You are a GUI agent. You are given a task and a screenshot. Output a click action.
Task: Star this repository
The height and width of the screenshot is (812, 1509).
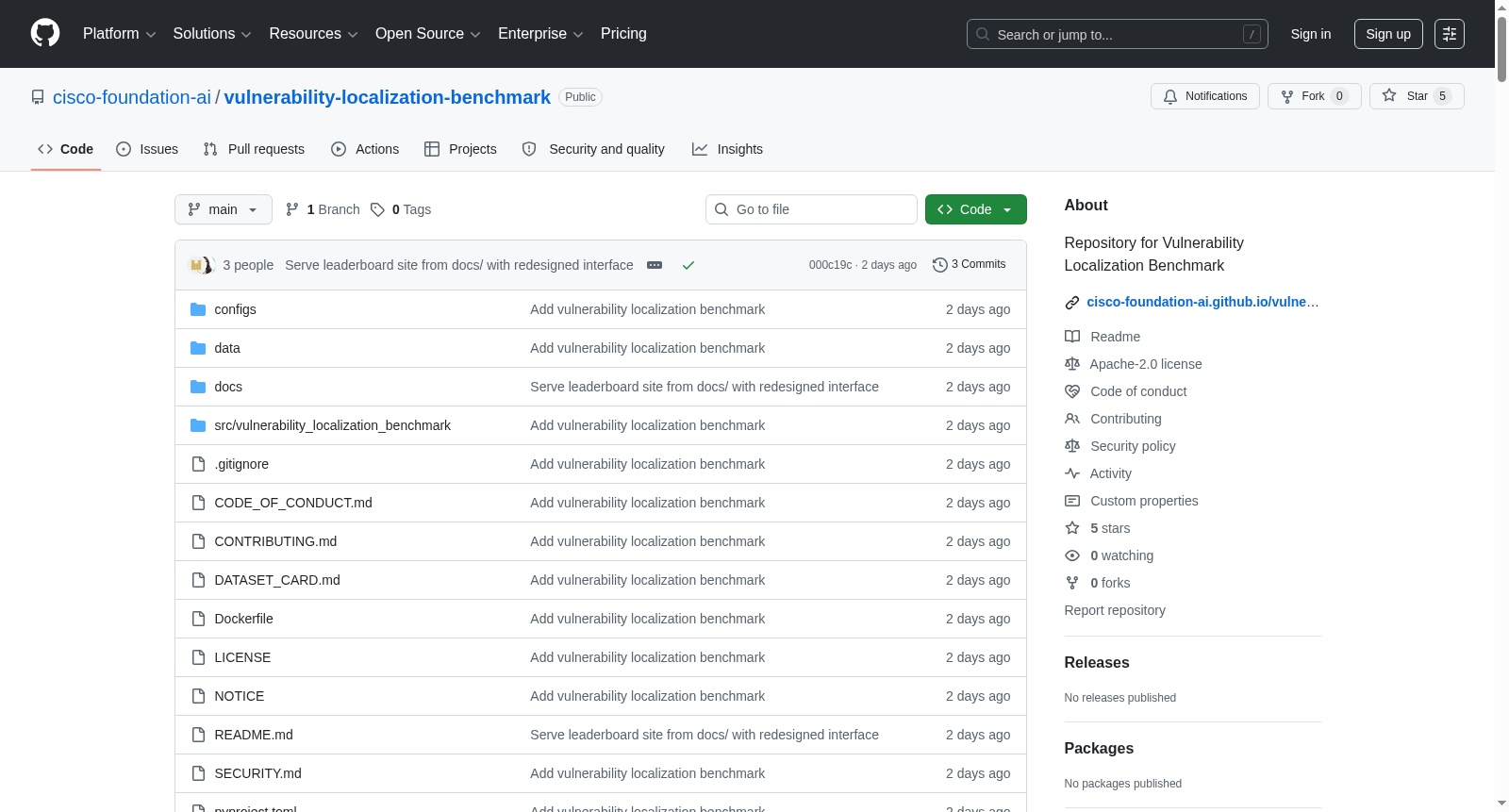click(1417, 96)
